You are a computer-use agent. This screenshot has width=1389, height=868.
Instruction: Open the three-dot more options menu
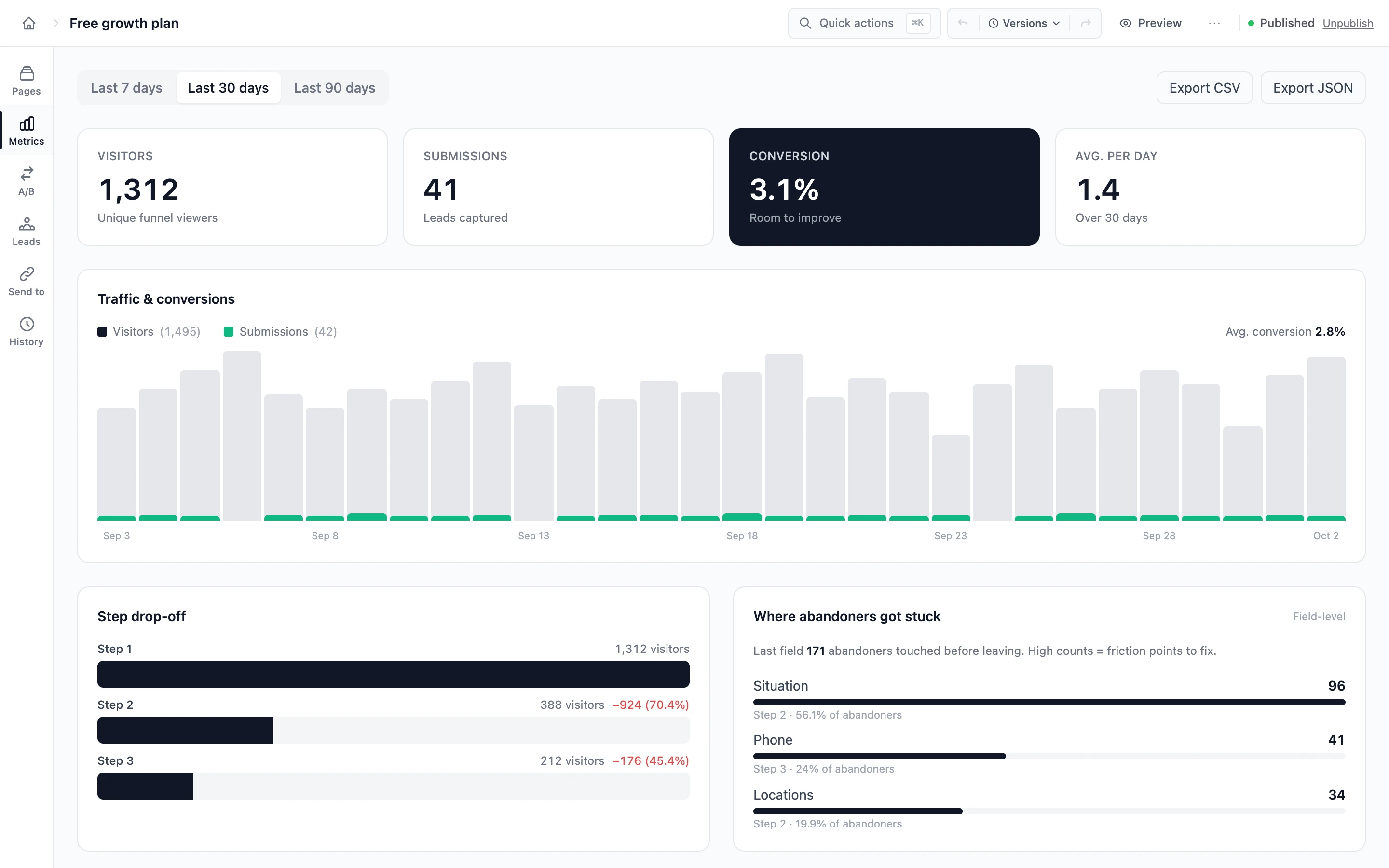tap(1214, 23)
